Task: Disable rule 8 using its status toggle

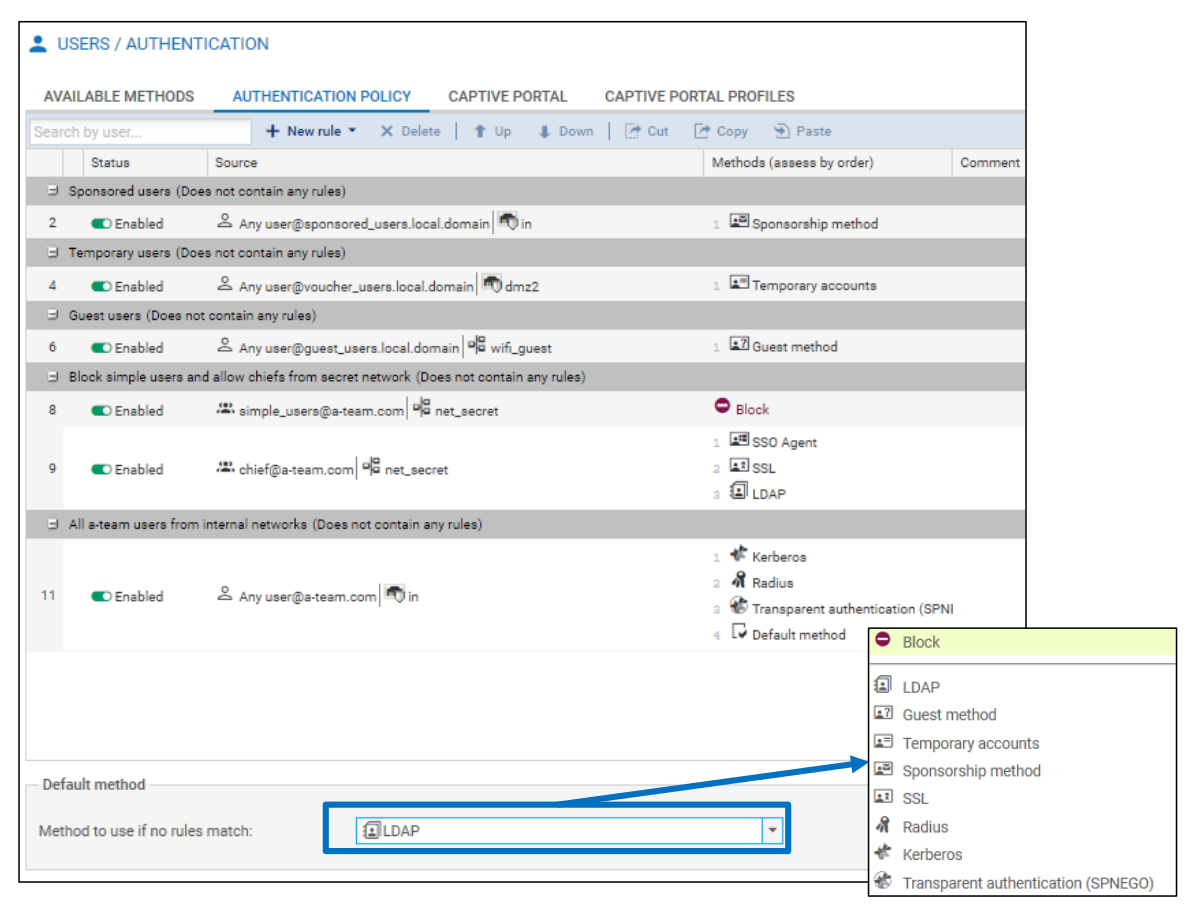Action: click(x=101, y=410)
